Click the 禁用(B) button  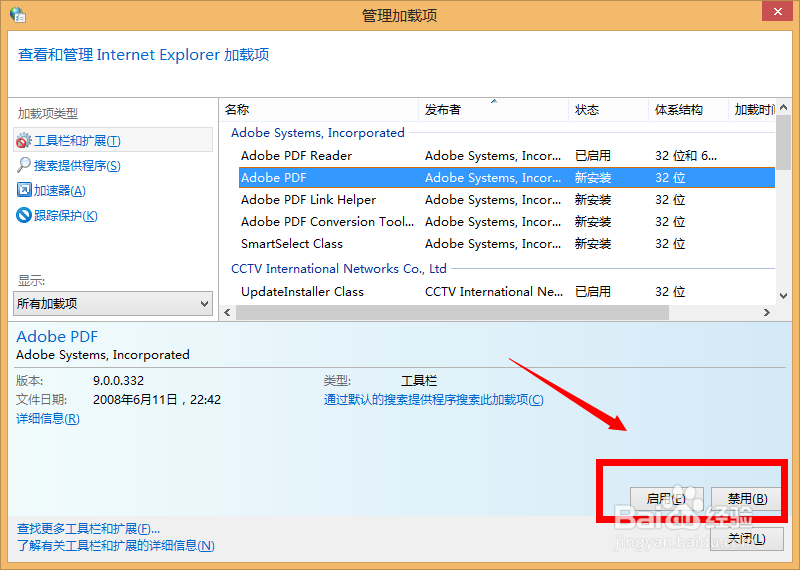click(746, 498)
